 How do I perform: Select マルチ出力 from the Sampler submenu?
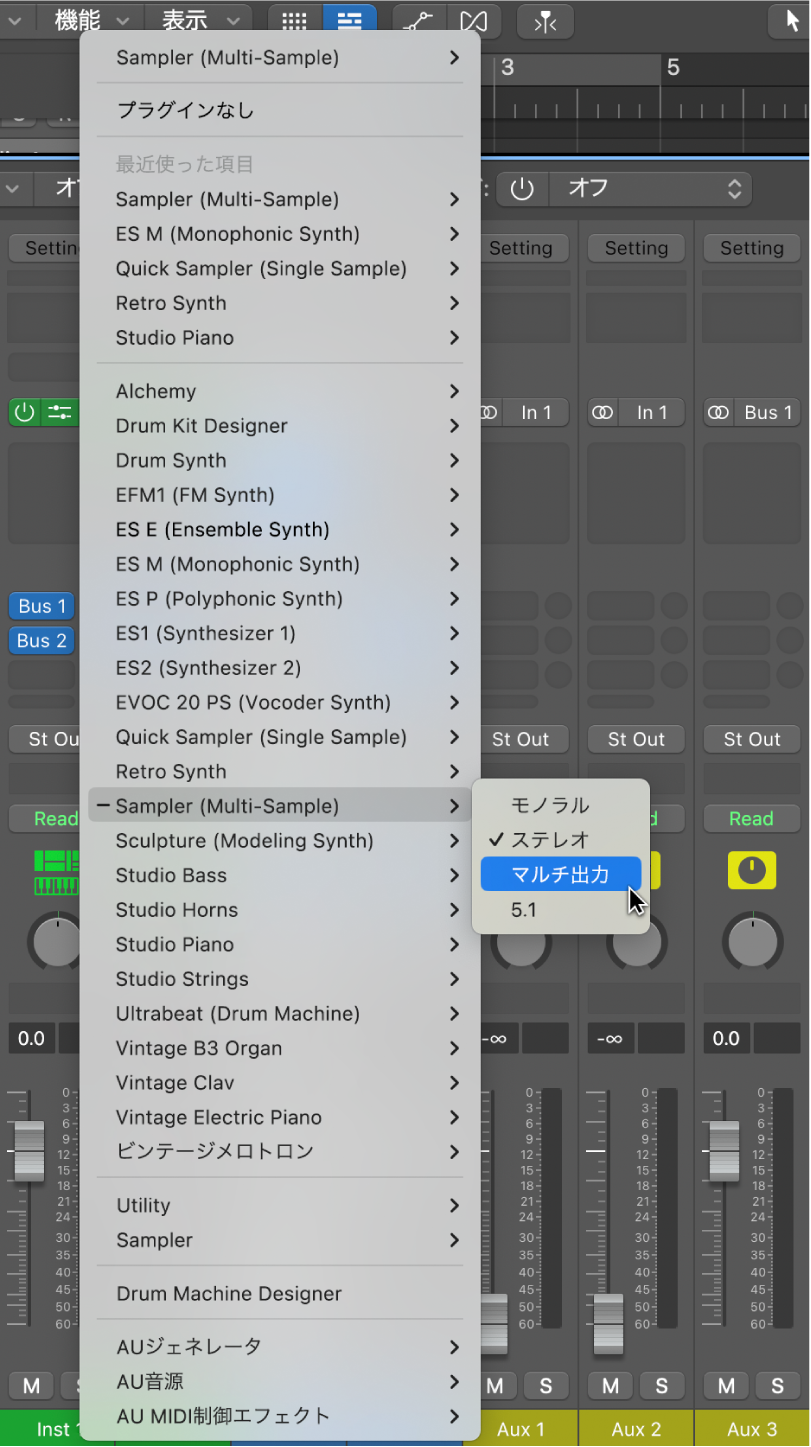(561, 872)
